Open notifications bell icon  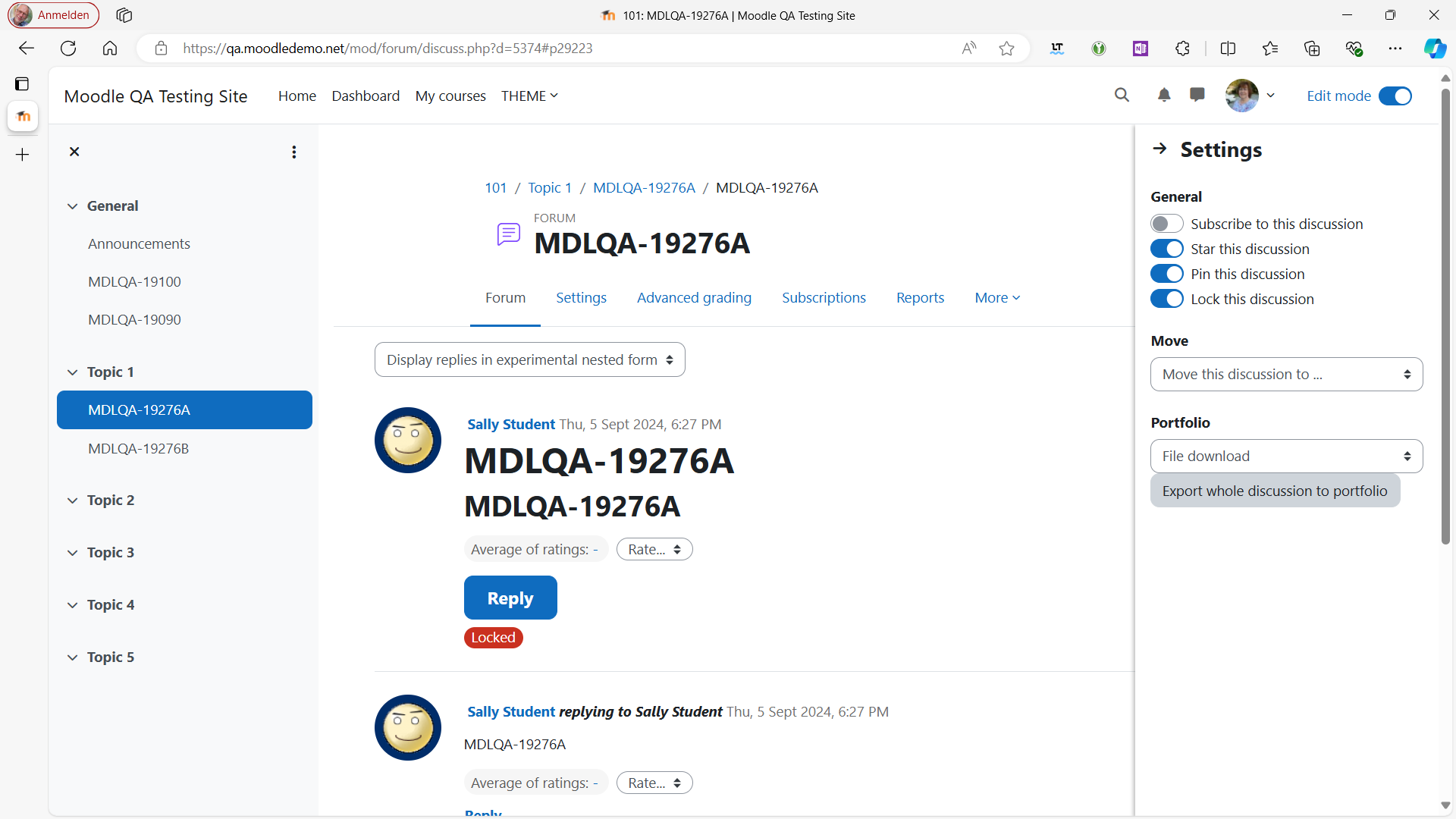click(1164, 95)
